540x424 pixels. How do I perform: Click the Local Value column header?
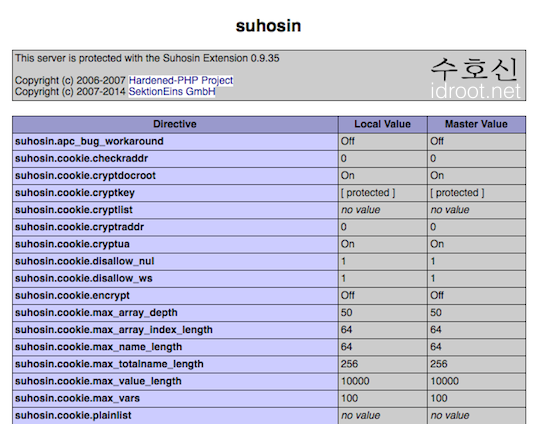click(383, 124)
